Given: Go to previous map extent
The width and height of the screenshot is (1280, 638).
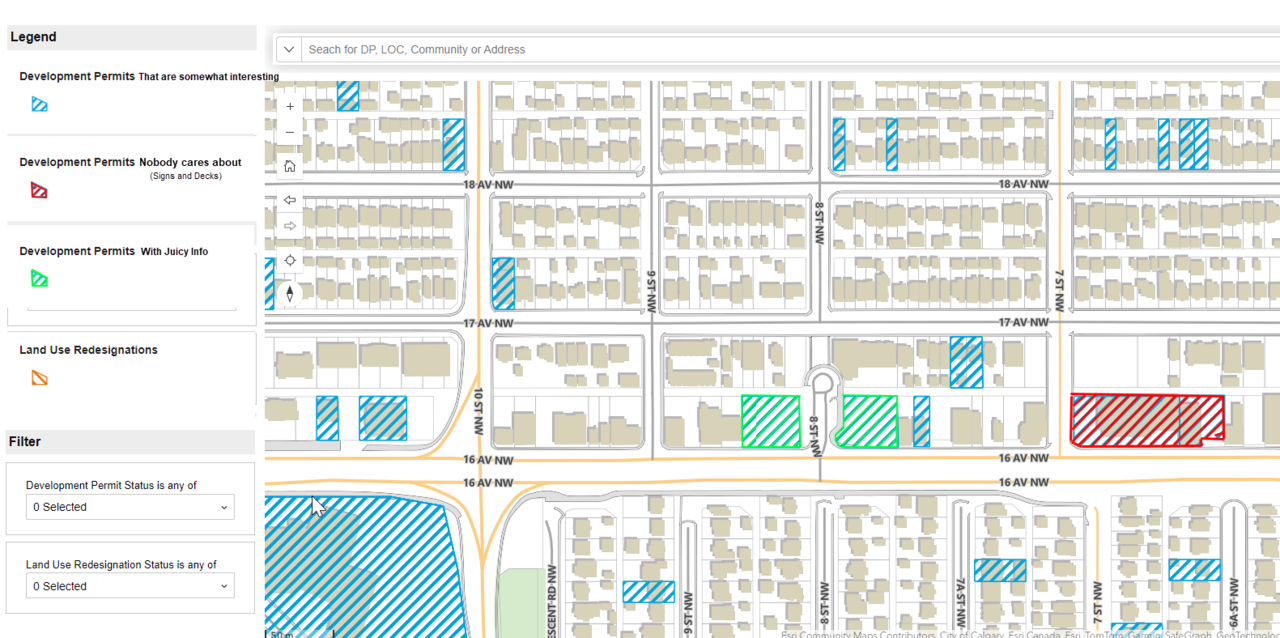Looking at the screenshot, I should (x=290, y=200).
